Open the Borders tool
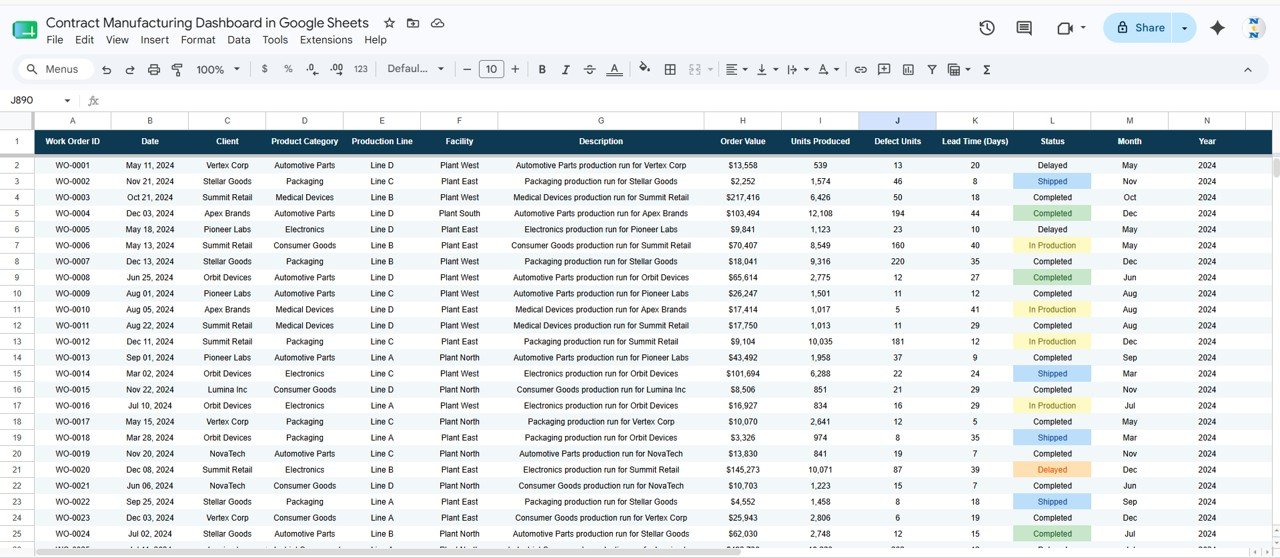1280x558 pixels. click(x=670, y=70)
